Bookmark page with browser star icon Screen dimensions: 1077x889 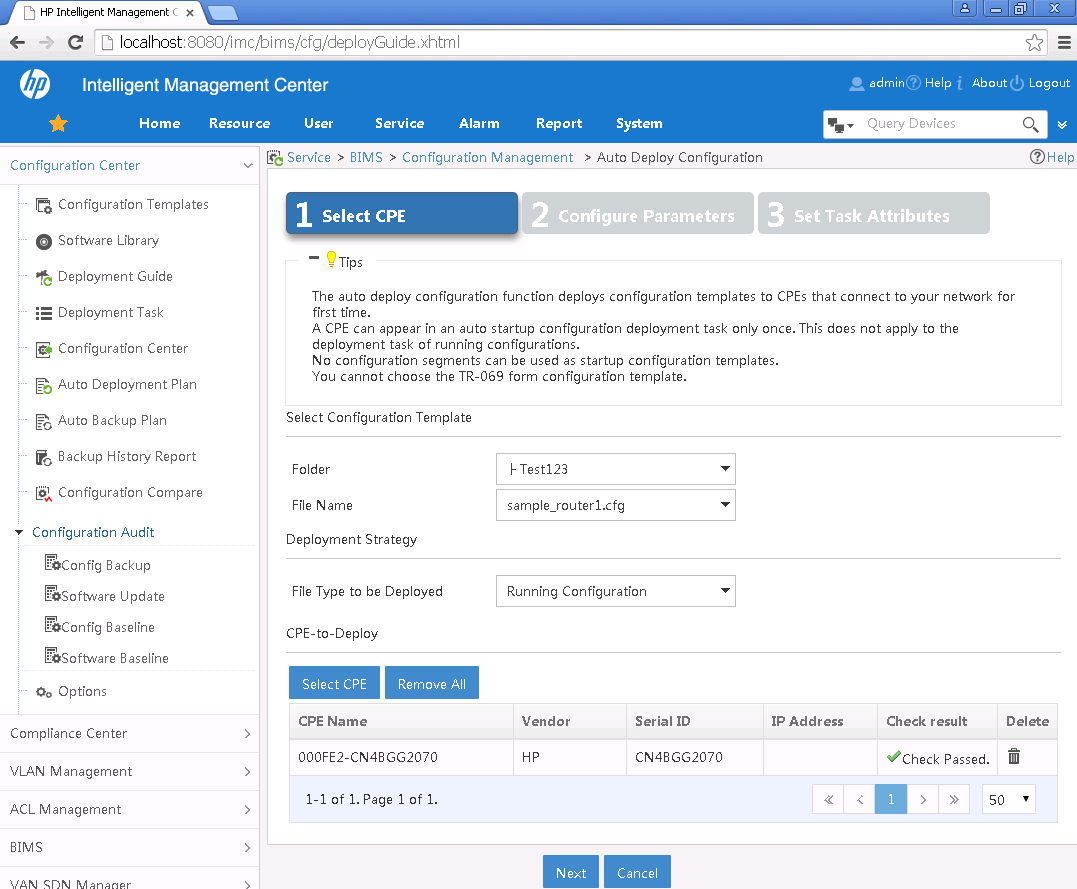[x=1034, y=43]
